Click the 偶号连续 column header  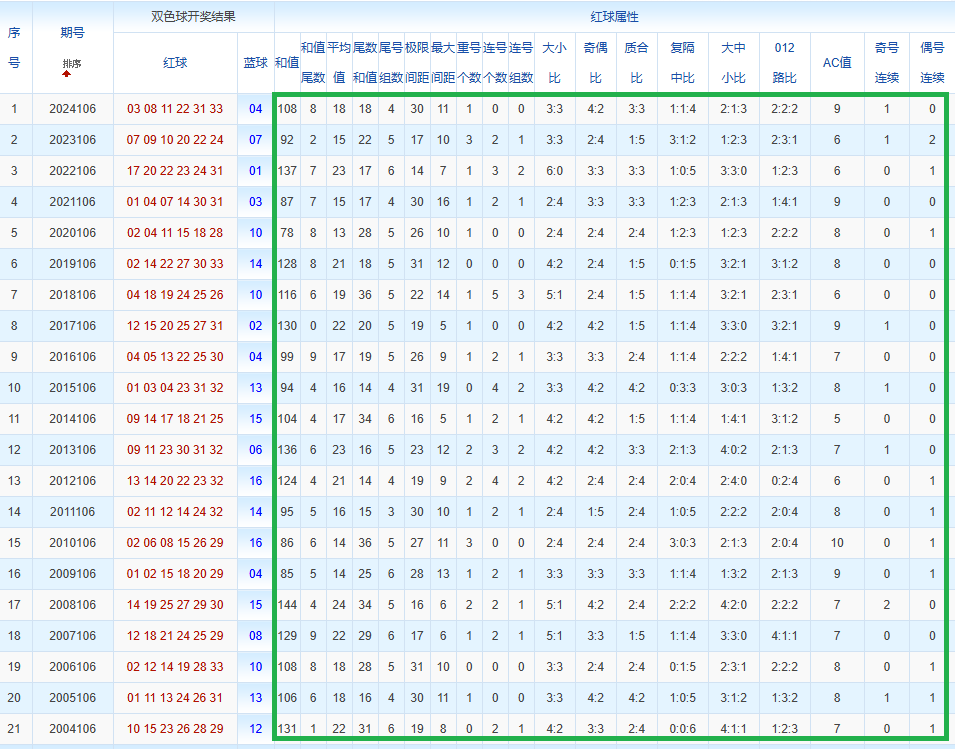[932, 62]
